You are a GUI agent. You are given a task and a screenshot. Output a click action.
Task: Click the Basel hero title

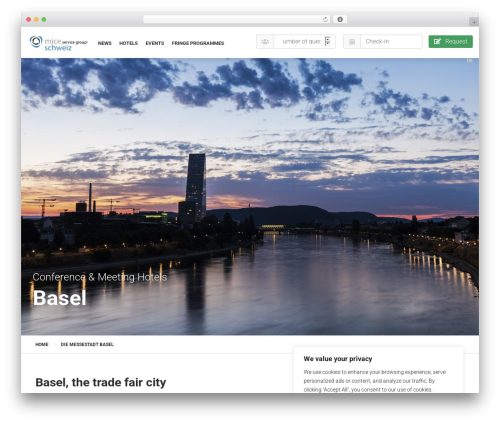coord(60,298)
